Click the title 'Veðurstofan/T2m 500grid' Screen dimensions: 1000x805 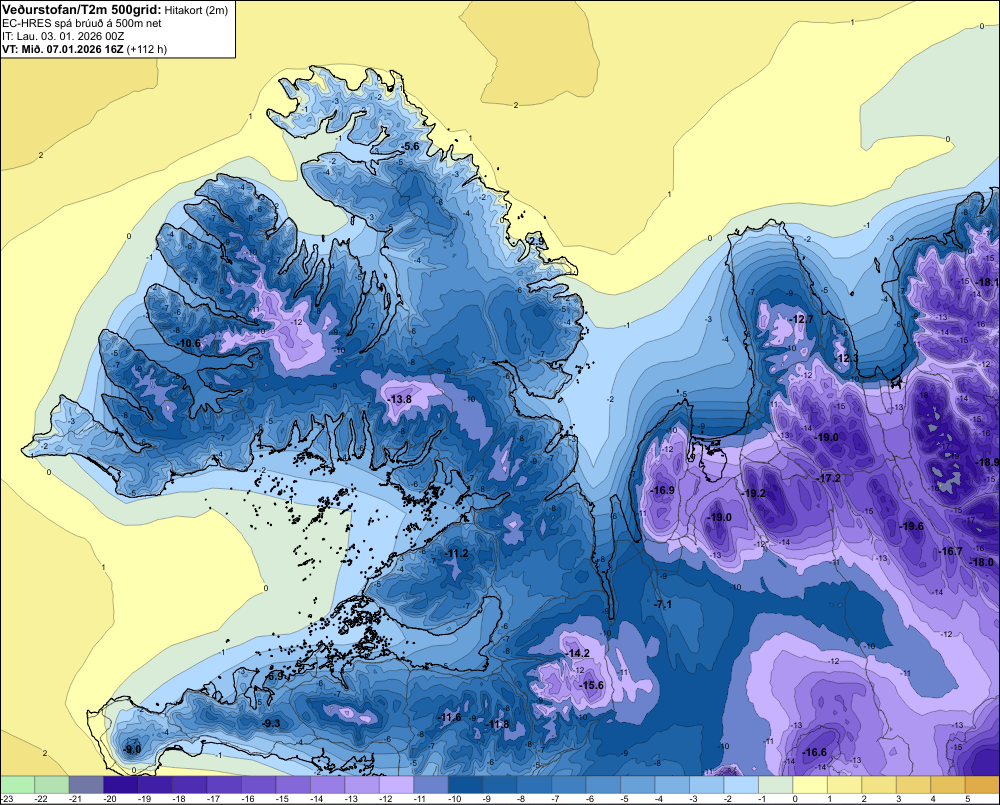pos(81,10)
